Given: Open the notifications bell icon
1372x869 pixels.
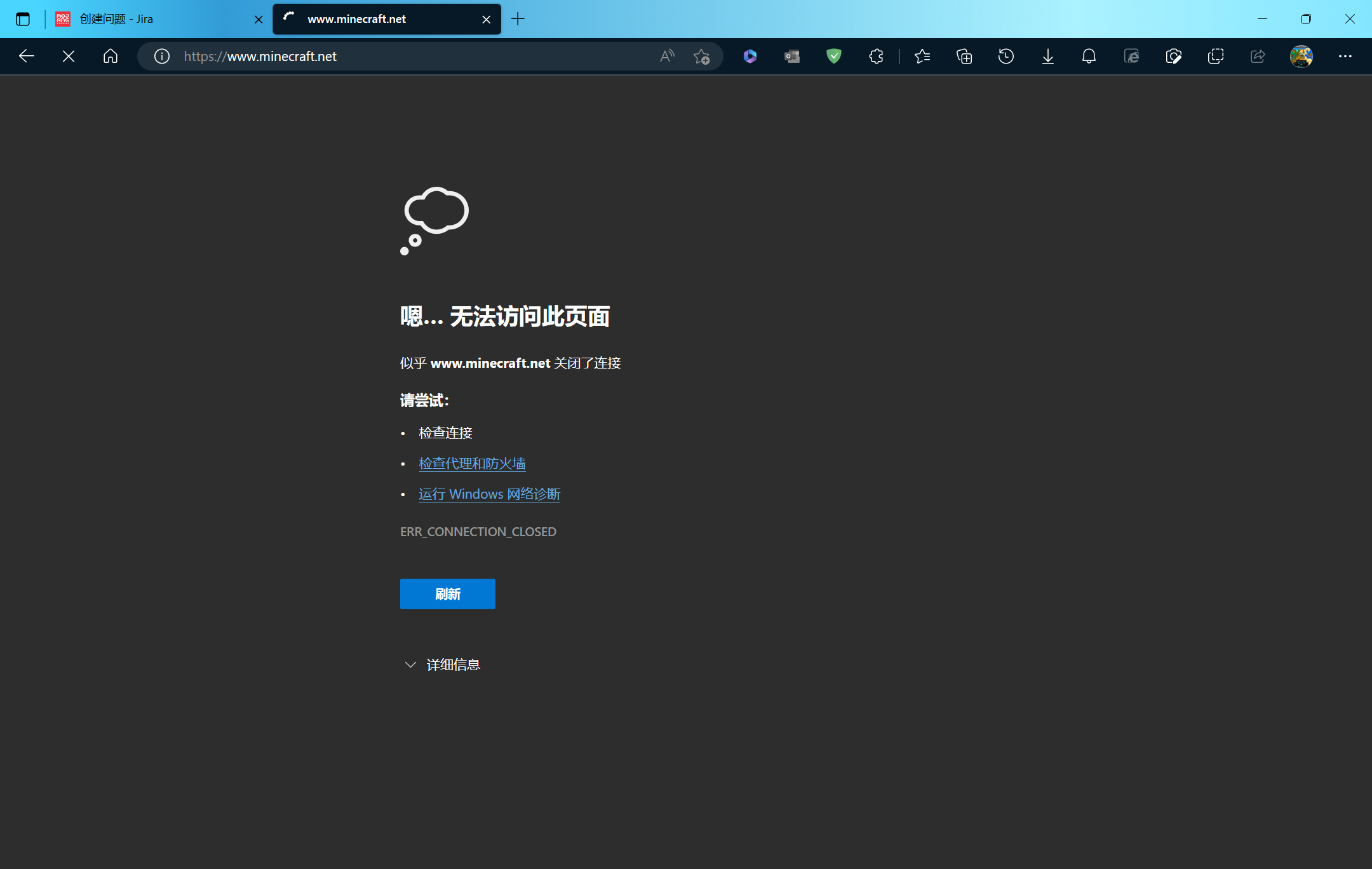Looking at the screenshot, I should [1089, 57].
